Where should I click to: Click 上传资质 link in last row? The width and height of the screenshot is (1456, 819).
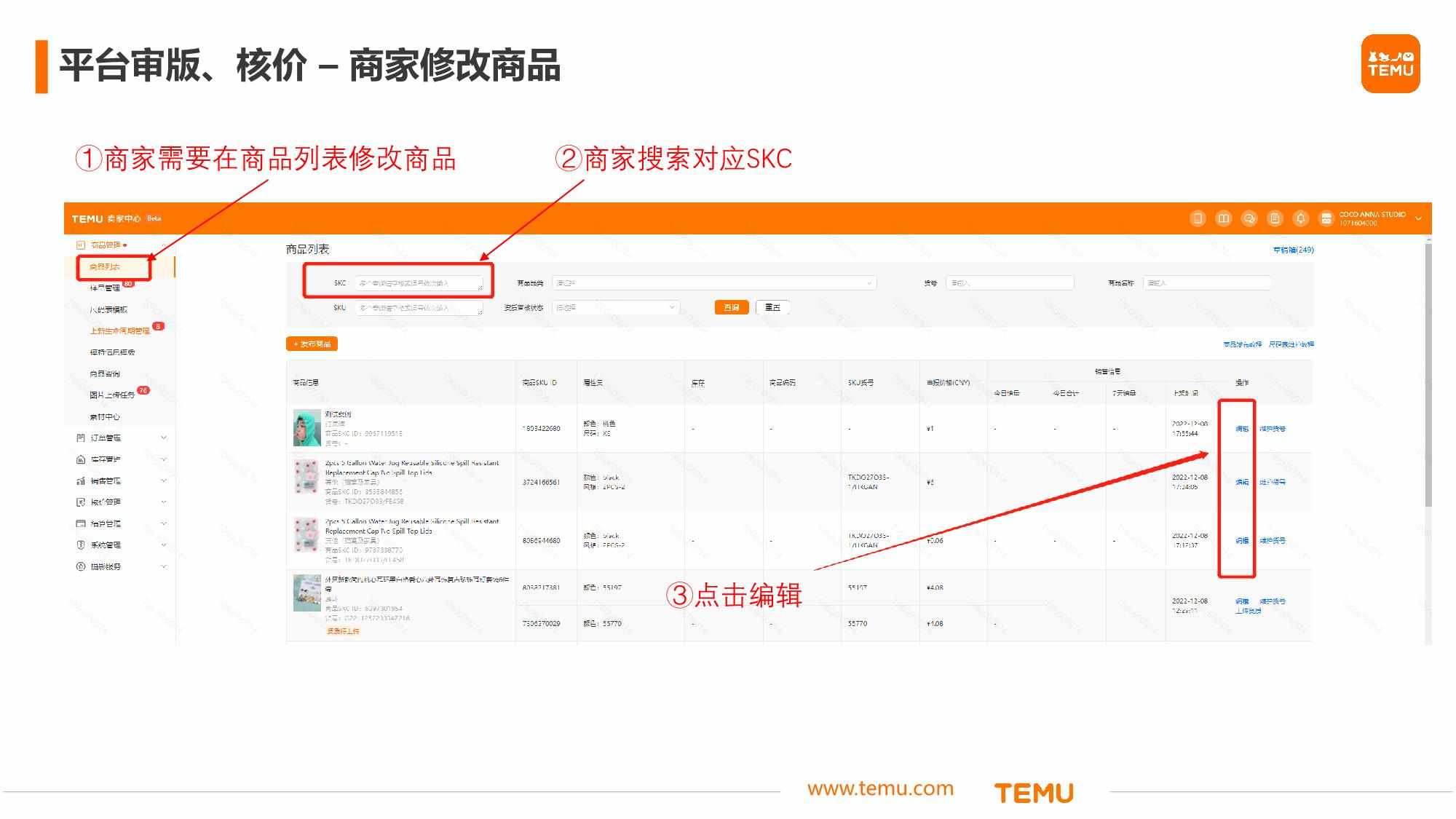(1248, 611)
